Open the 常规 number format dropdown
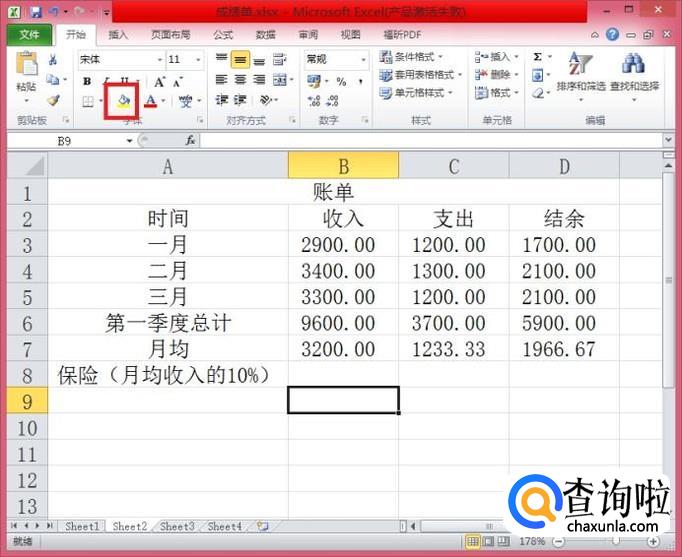The width and height of the screenshot is (682, 557). [x=363, y=60]
